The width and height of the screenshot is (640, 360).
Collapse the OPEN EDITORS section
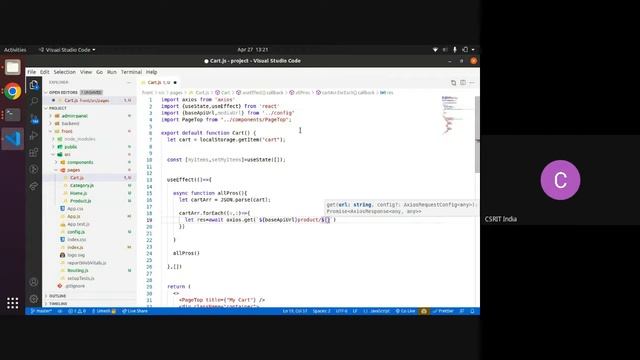(63, 93)
